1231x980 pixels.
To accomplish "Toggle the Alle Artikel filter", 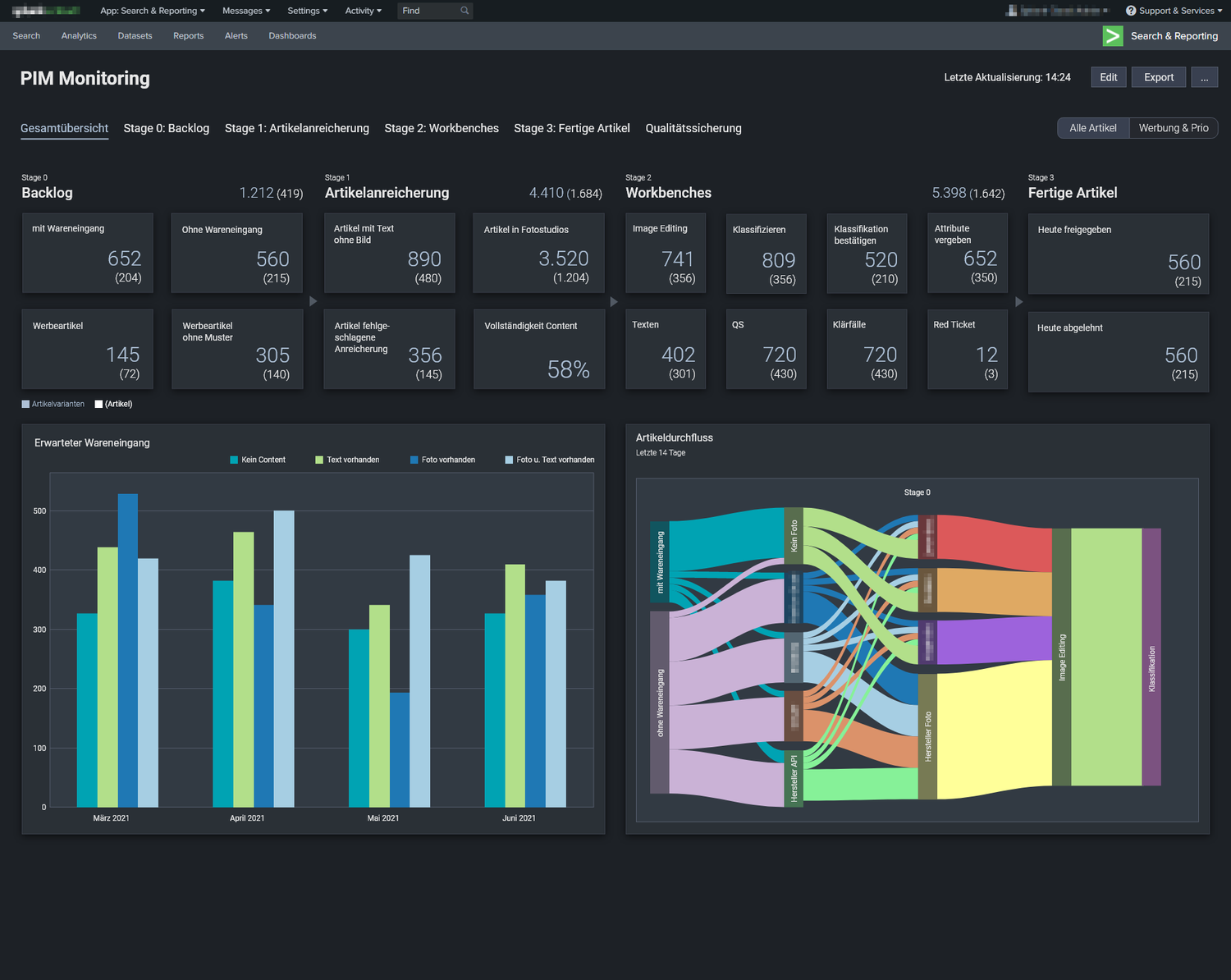I will click(x=1093, y=128).
